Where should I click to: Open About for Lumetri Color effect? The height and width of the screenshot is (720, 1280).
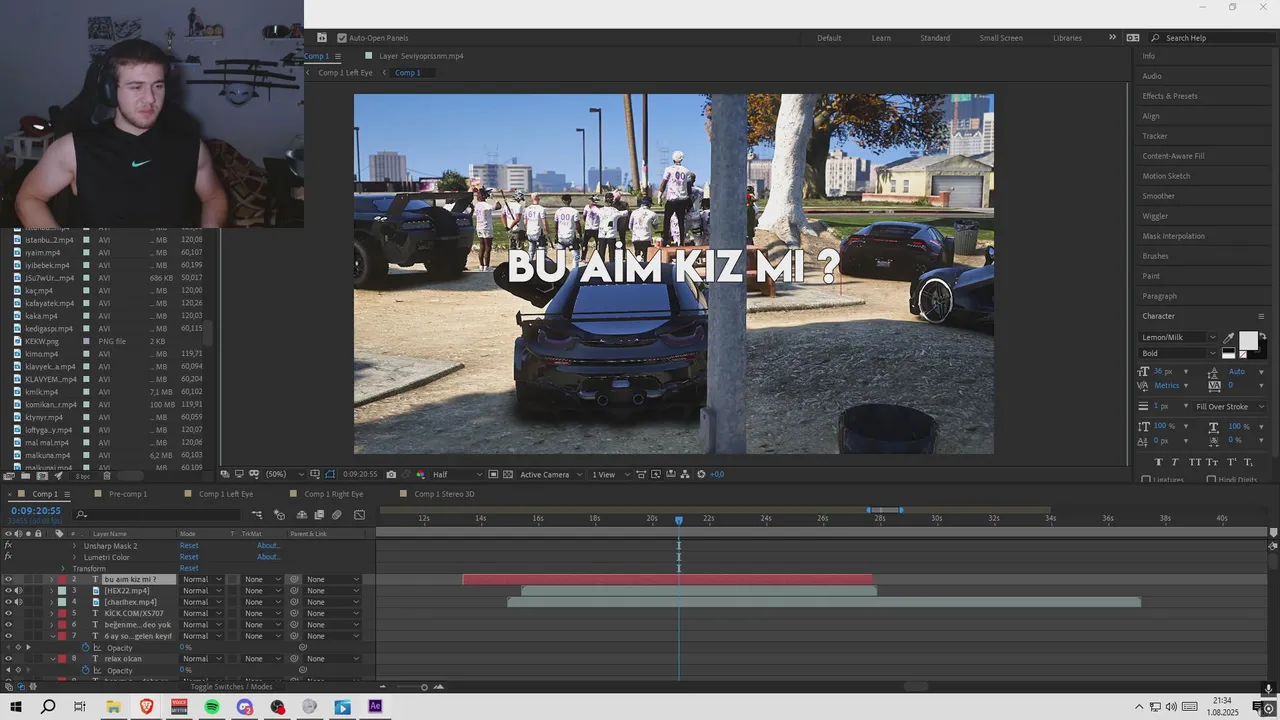[x=268, y=557]
